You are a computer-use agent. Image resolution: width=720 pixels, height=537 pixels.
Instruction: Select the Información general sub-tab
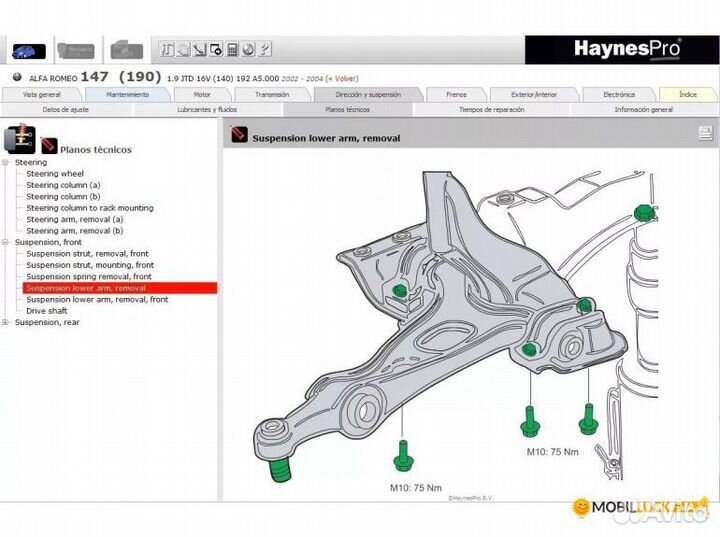coord(644,110)
